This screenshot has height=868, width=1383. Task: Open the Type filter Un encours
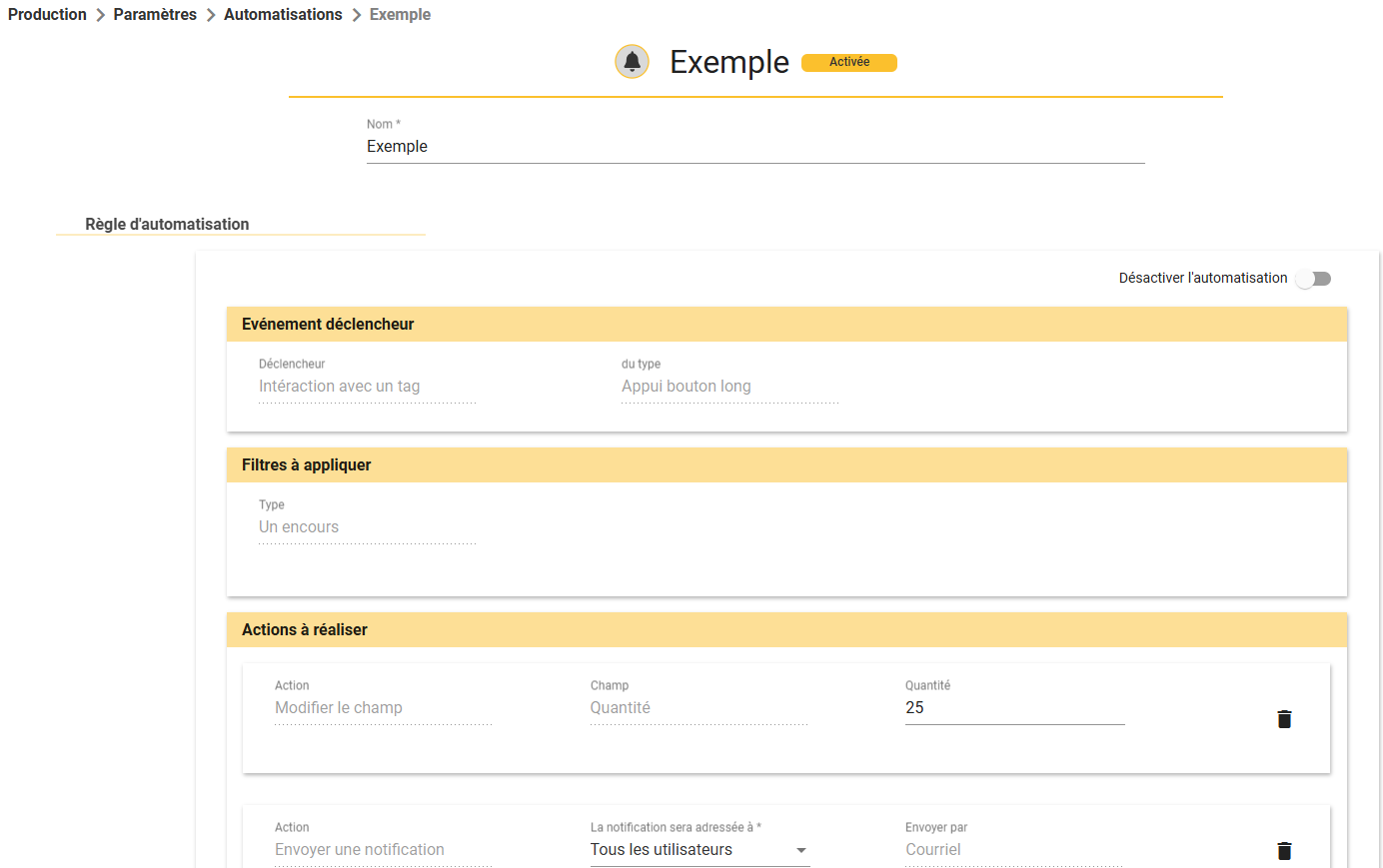(x=368, y=527)
